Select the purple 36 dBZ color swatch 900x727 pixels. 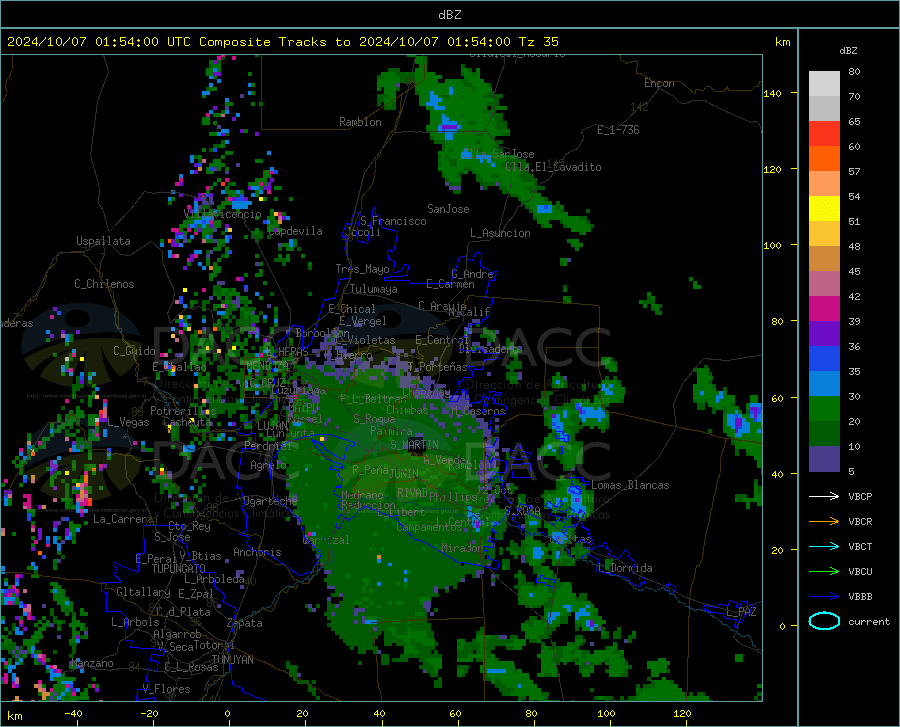tap(824, 334)
